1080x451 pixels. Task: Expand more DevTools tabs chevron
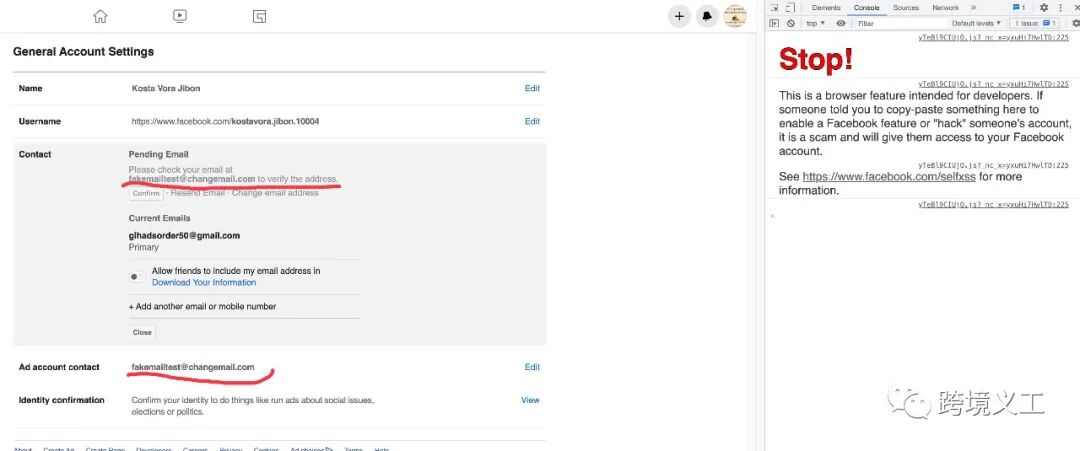pos(973,8)
